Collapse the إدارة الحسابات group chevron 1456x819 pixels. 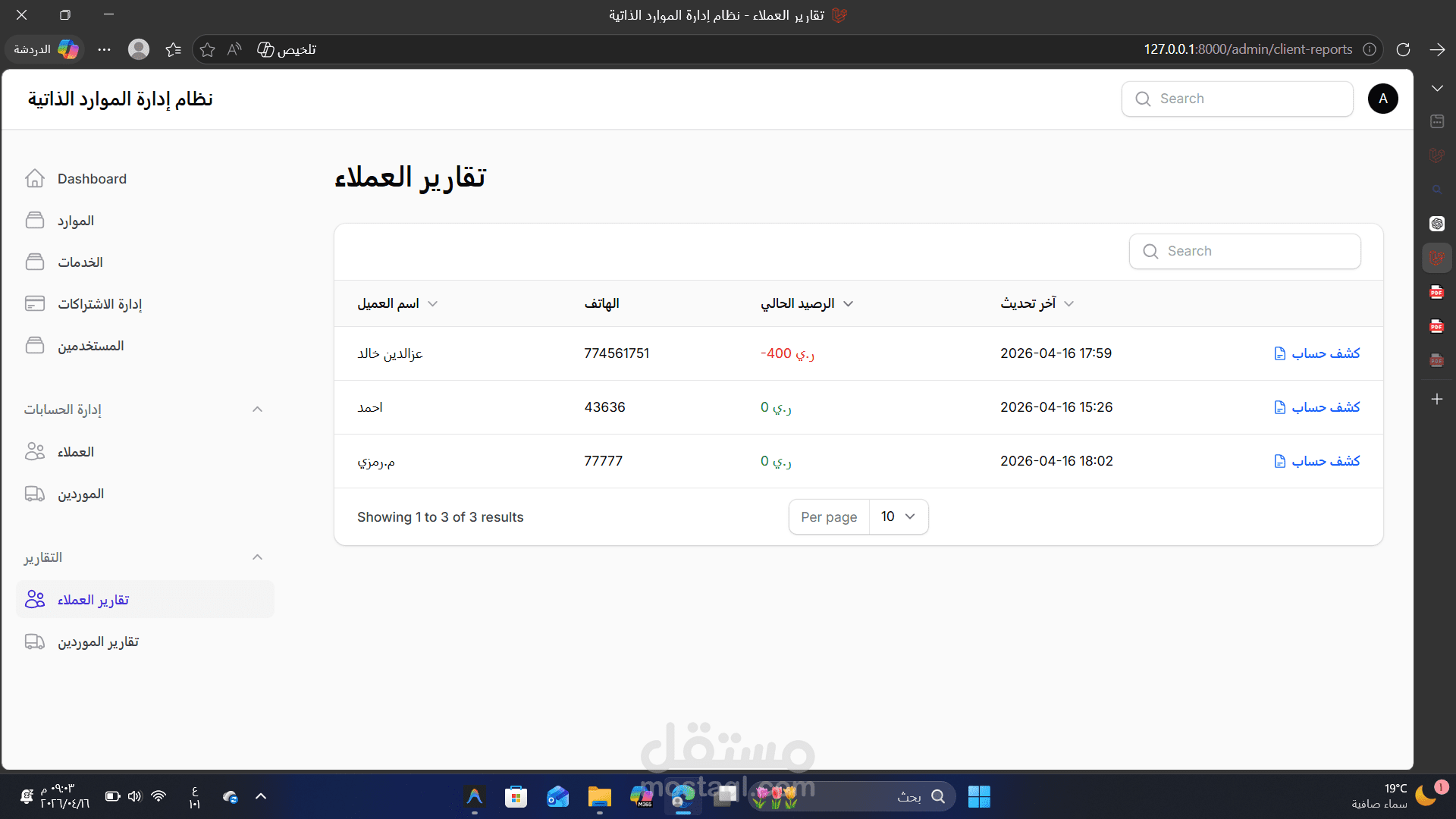click(257, 409)
